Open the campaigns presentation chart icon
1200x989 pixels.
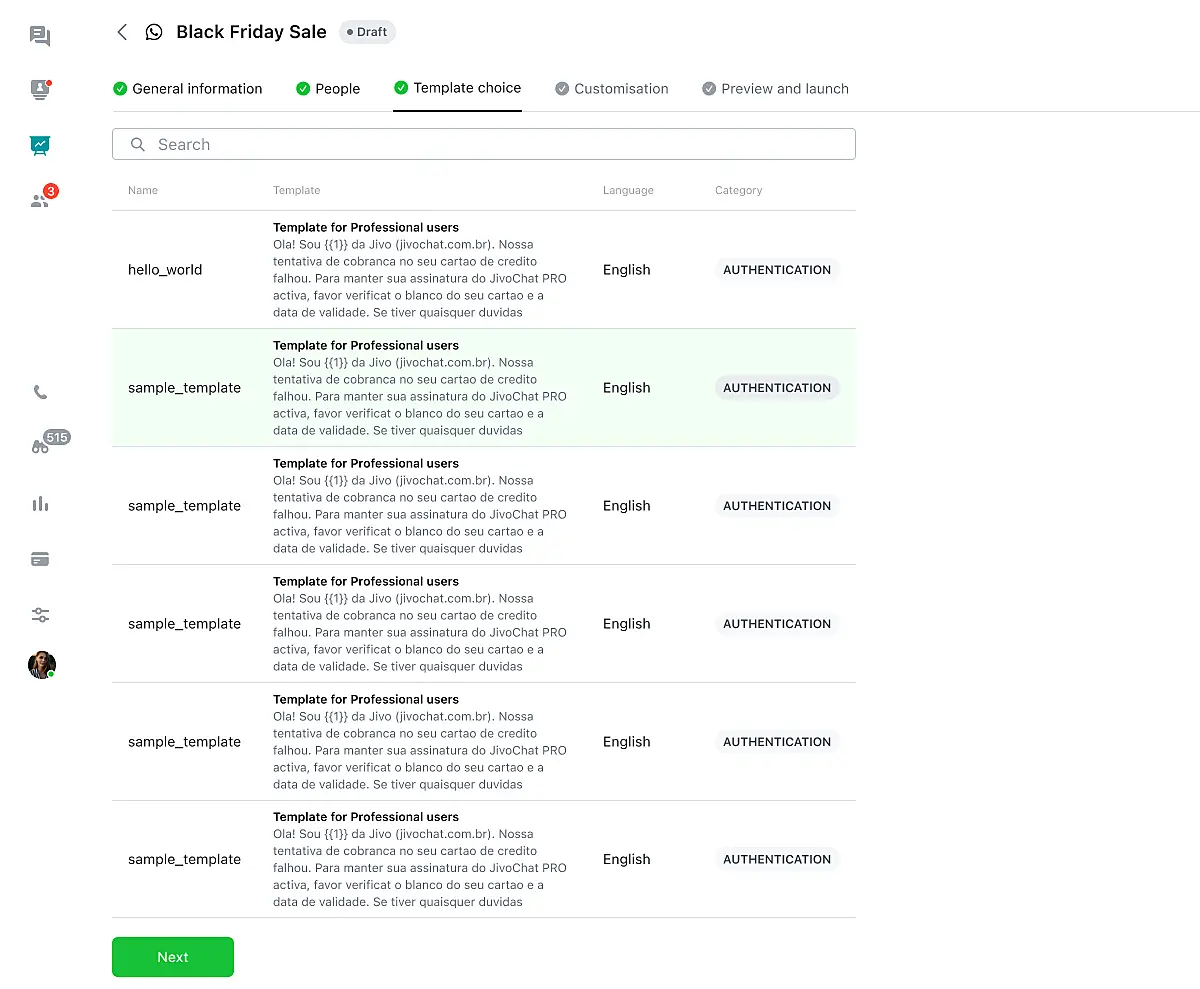pyautogui.click(x=40, y=145)
